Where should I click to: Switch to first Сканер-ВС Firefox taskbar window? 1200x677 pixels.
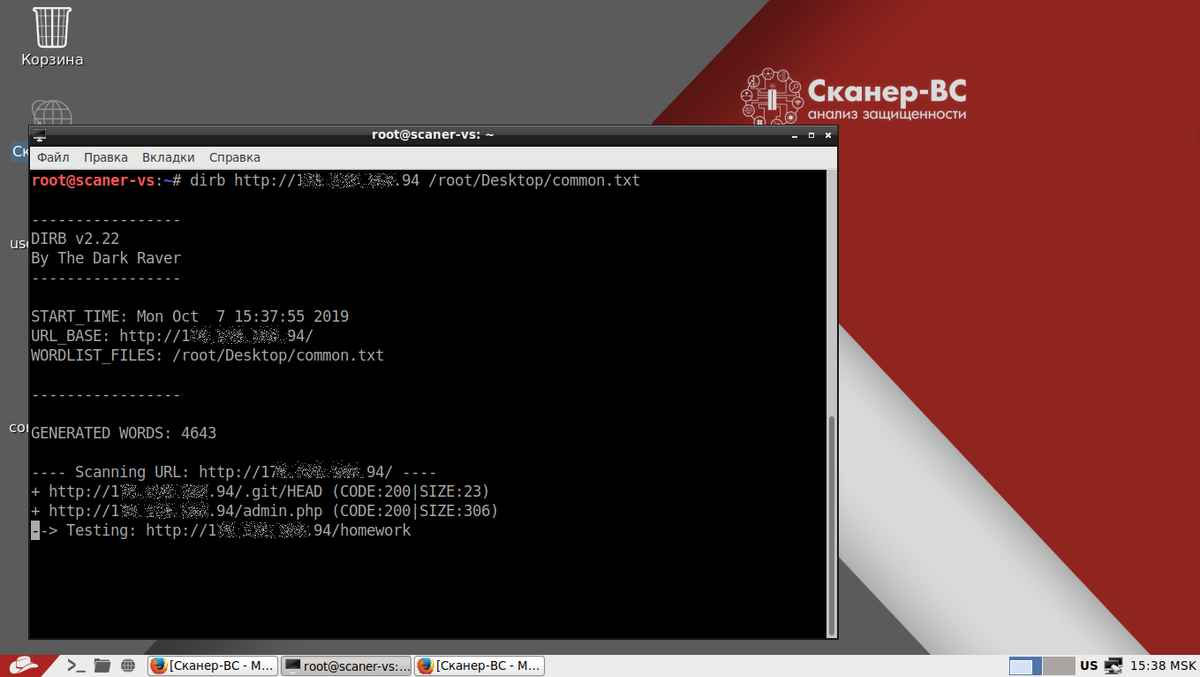pyautogui.click(x=211, y=665)
